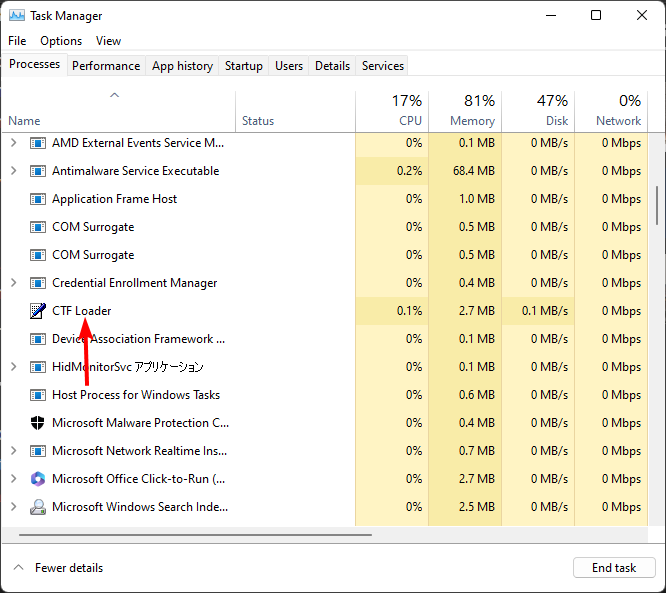Expand the Microsoft Network Realtime Inspection row
The image size is (666, 593).
[x=14, y=451]
